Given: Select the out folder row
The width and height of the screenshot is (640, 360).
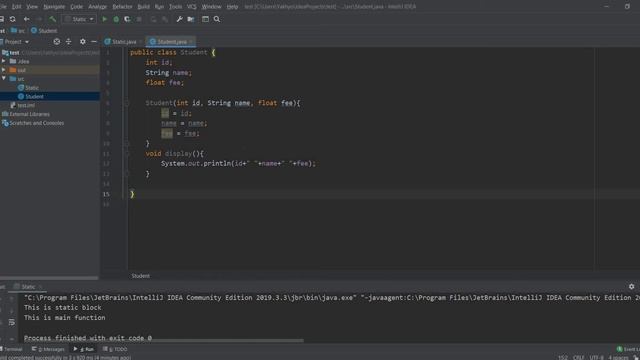Looking at the screenshot, I should pyautogui.click(x=50, y=70).
